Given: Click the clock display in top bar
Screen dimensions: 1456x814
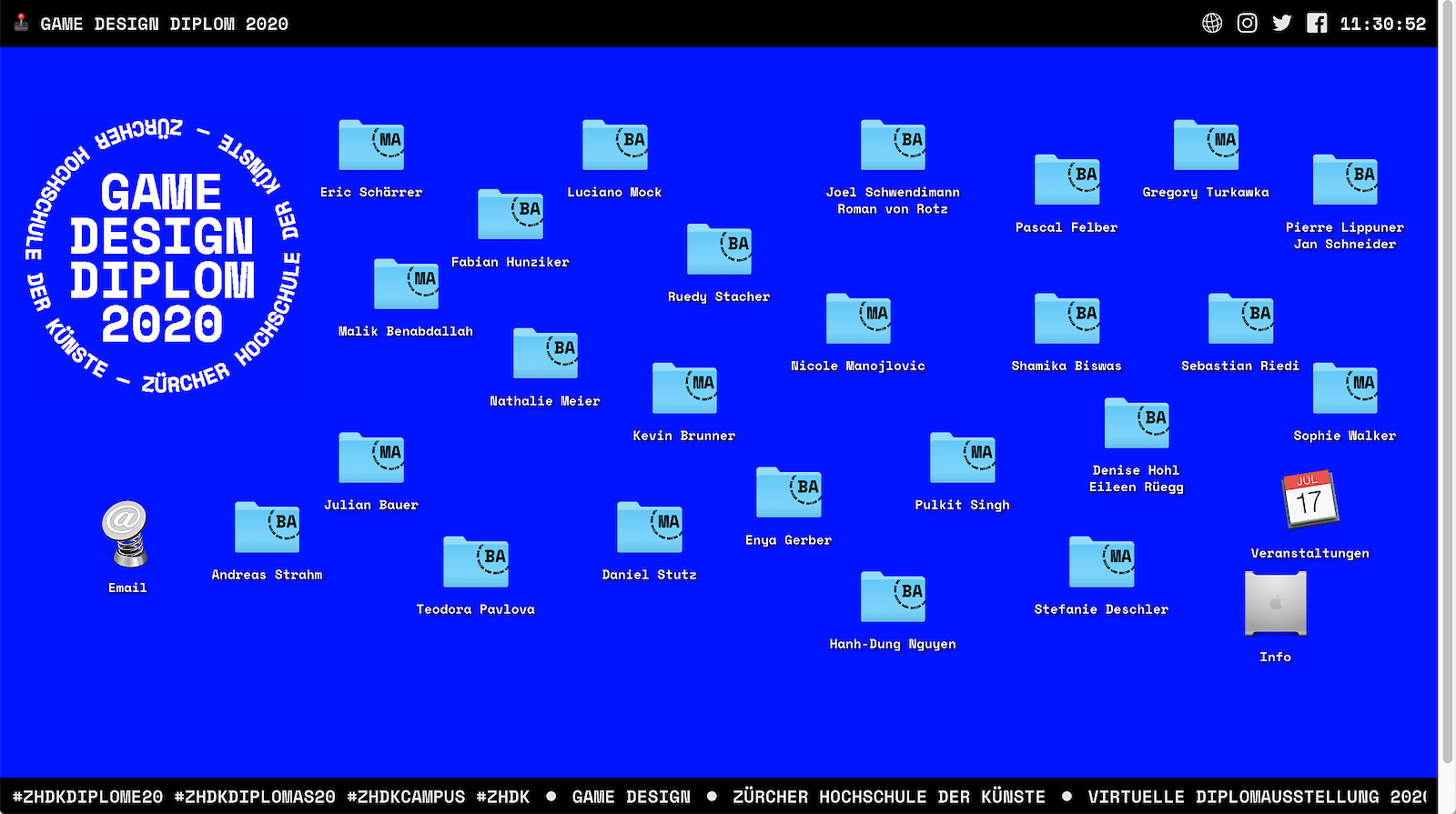Looking at the screenshot, I should click(1382, 24).
